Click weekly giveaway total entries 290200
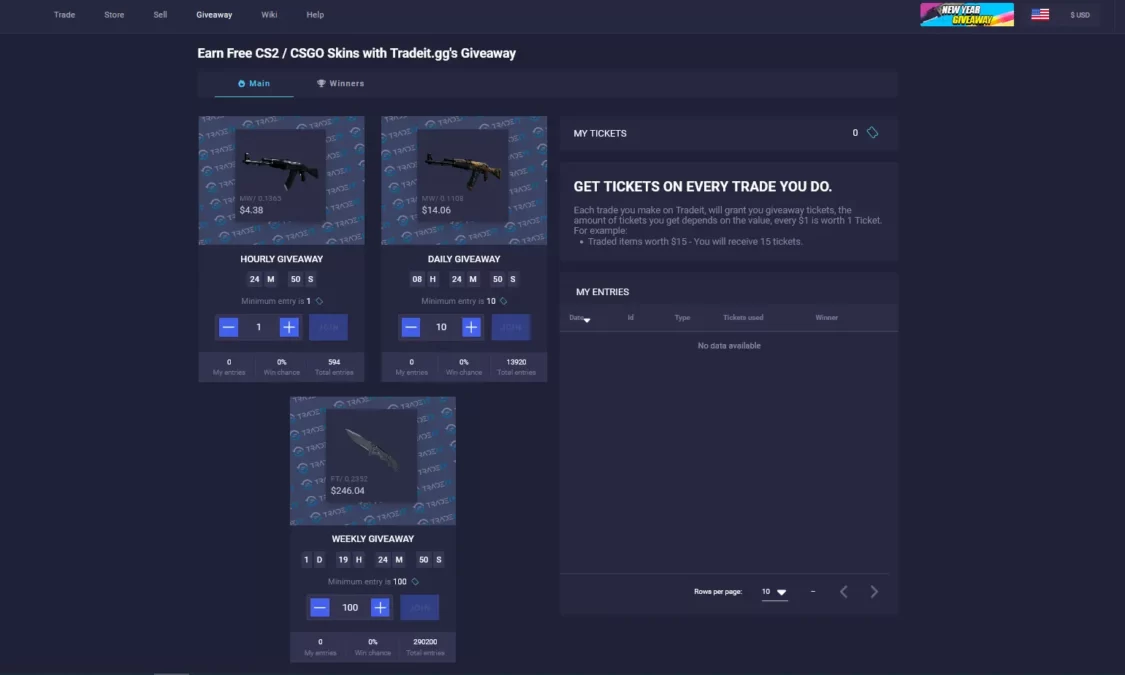This screenshot has height=675, width=1125. click(425, 642)
